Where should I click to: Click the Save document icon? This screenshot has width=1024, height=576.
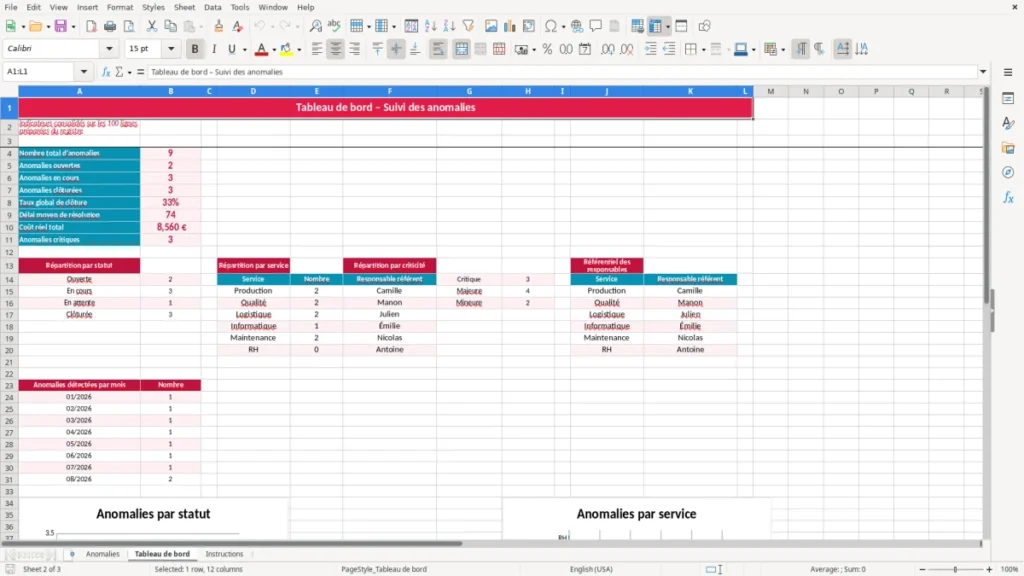pyautogui.click(x=60, y=26)
